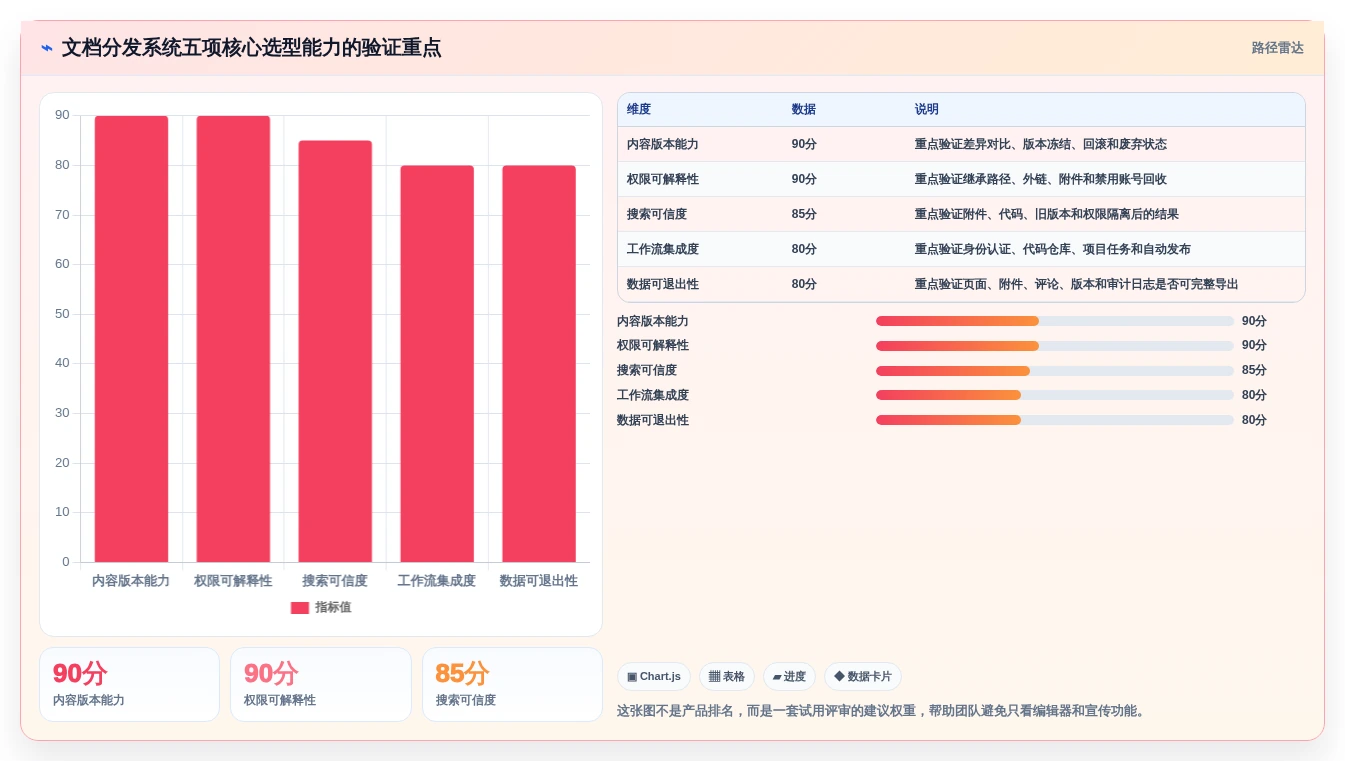Click the 指标值 legend text
Screen dimensions: 1345x761
click(x=333, y=607)
